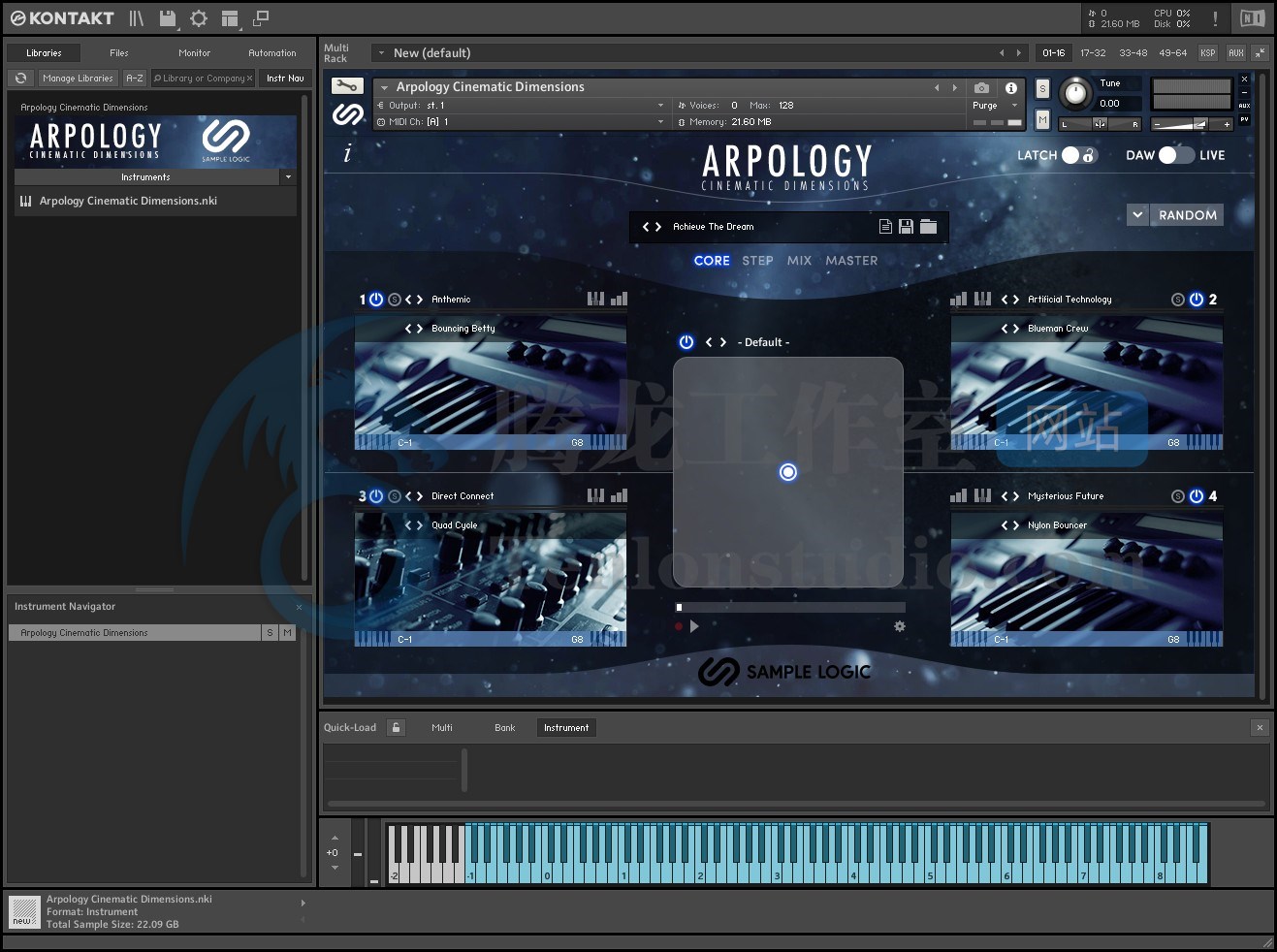Open Arpology Cinematic Dimensions instrument name dropdown
The height and width of the screenshot is (952, 1277).
click(385, 87)
